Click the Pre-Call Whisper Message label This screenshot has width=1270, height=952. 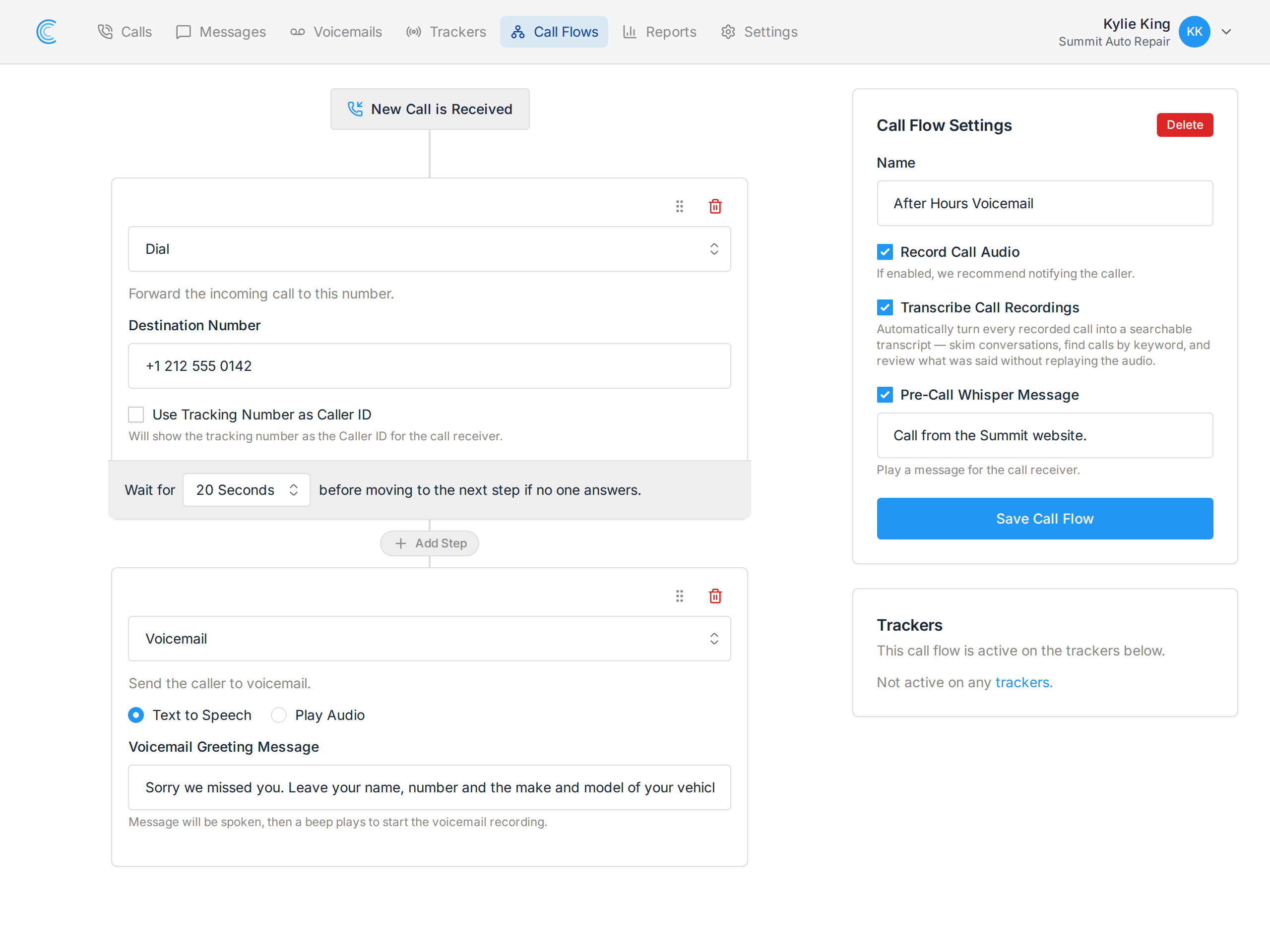point(989,395)
